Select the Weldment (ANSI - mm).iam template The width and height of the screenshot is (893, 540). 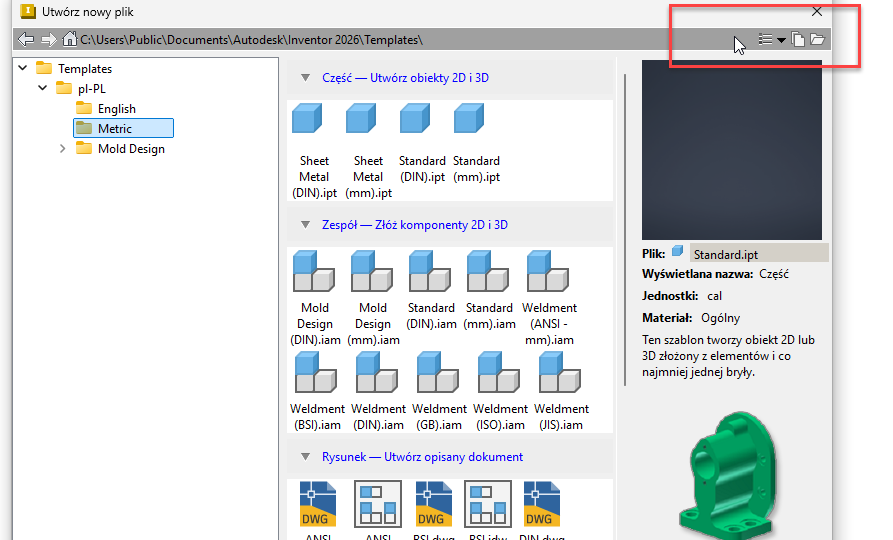tap(549, 298)
